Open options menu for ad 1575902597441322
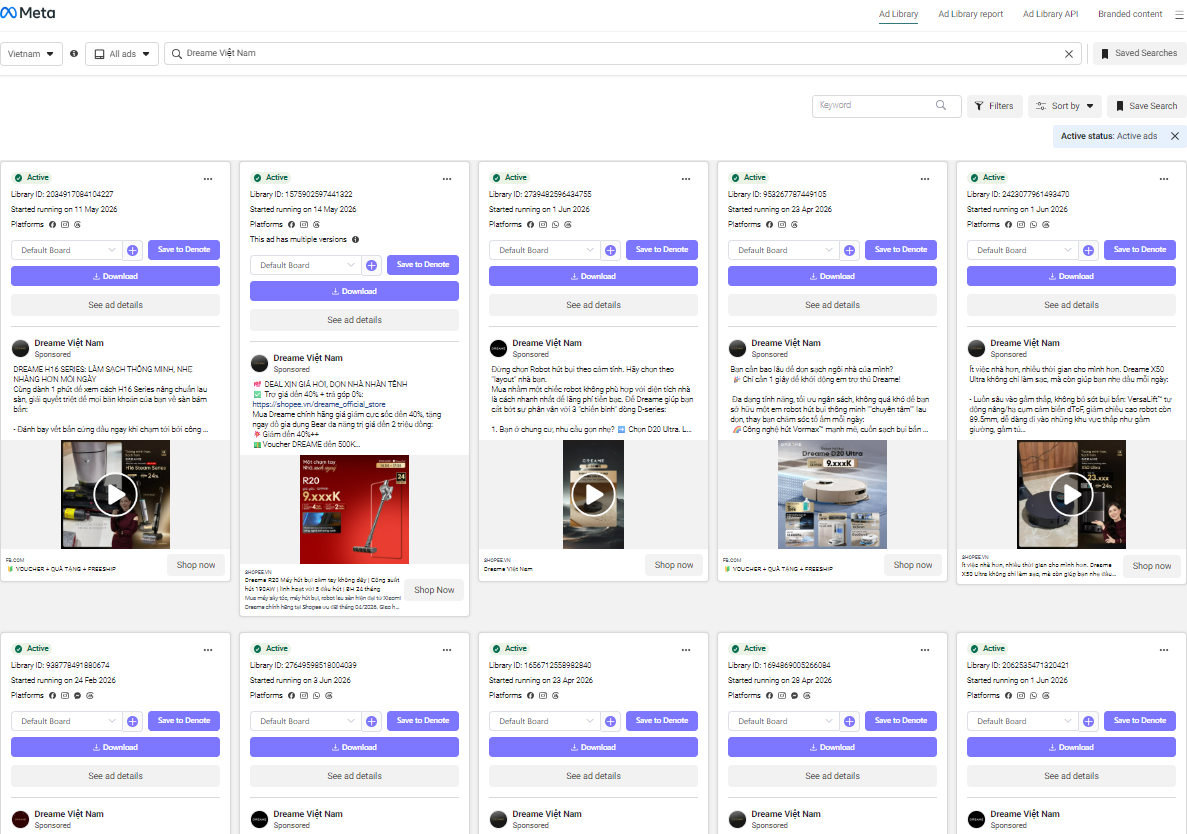Screen dimensions: 1187x834 (x=447, y=179)
